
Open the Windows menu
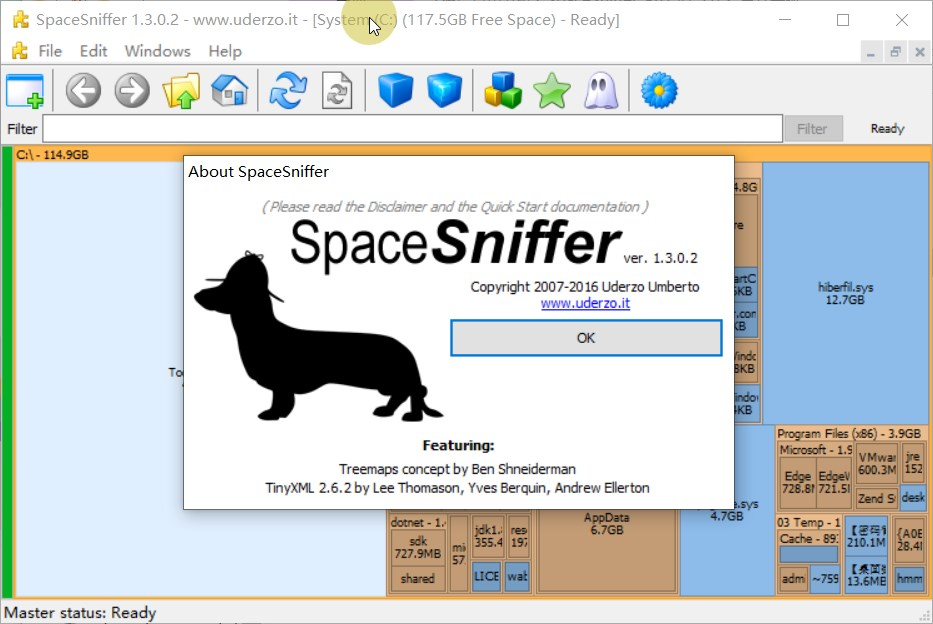click(x=157, y=51)
